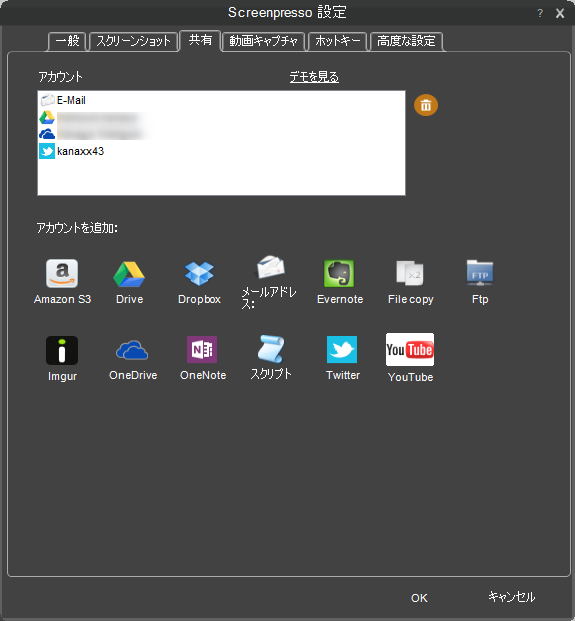Add a OneDrive account
This screenshot has height=621, width=575.
point(133,358)
